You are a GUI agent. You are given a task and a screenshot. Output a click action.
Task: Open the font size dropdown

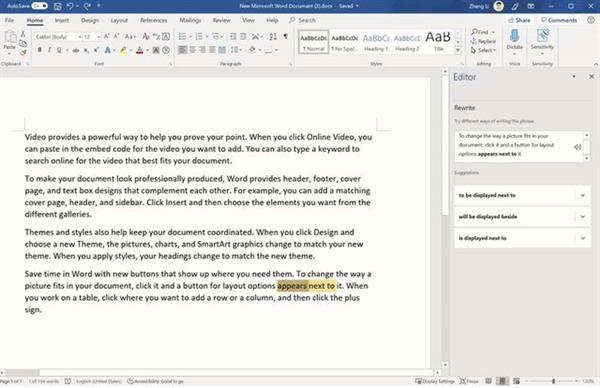click(98, 37)
